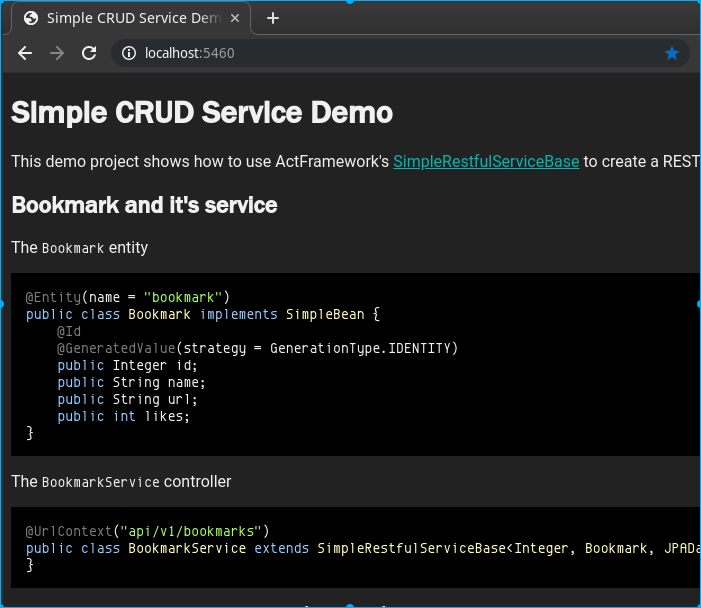Click the @UrlContext annotation line
Viewport: 701px width, 608px height.
click(147, 531)
